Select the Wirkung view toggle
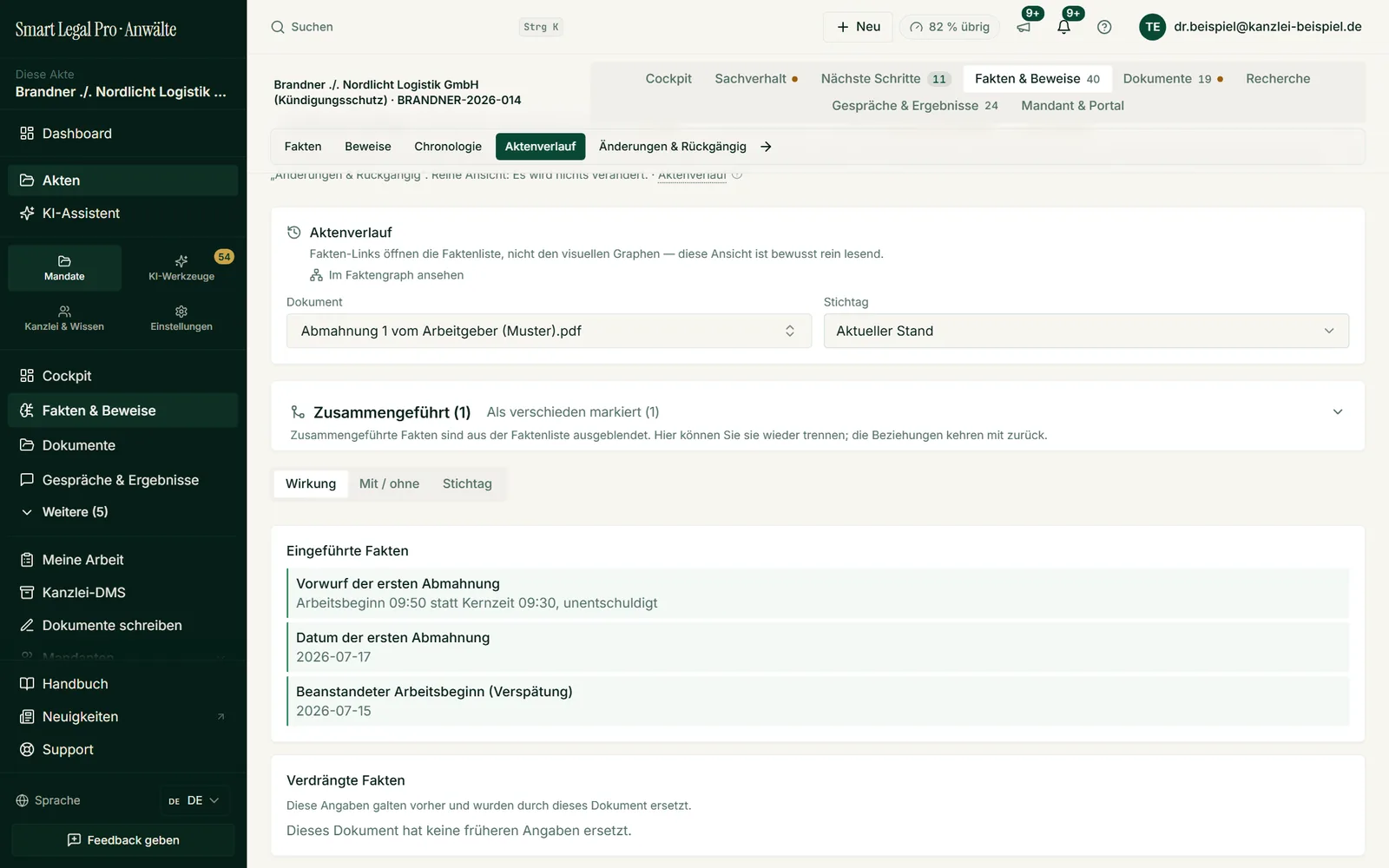 311,483
